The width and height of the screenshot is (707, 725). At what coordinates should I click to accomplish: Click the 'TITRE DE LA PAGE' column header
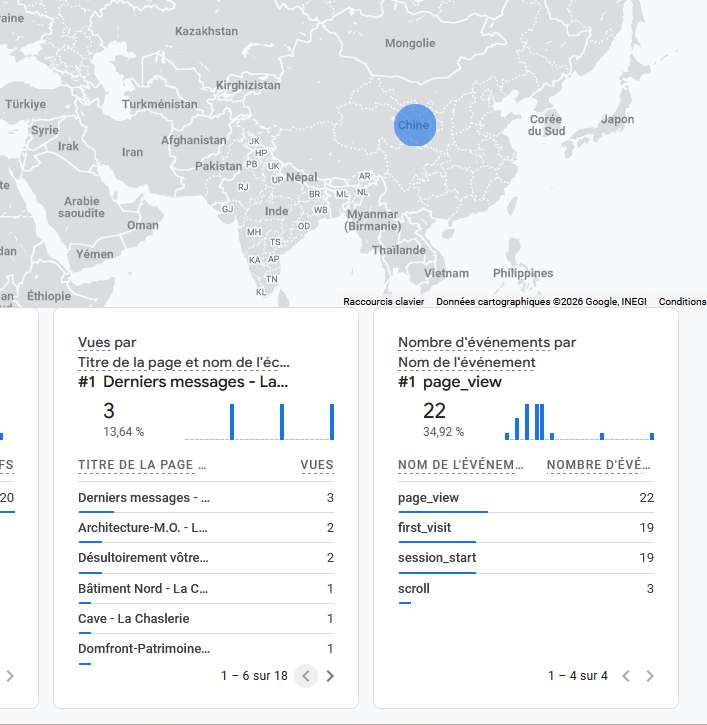142,465
